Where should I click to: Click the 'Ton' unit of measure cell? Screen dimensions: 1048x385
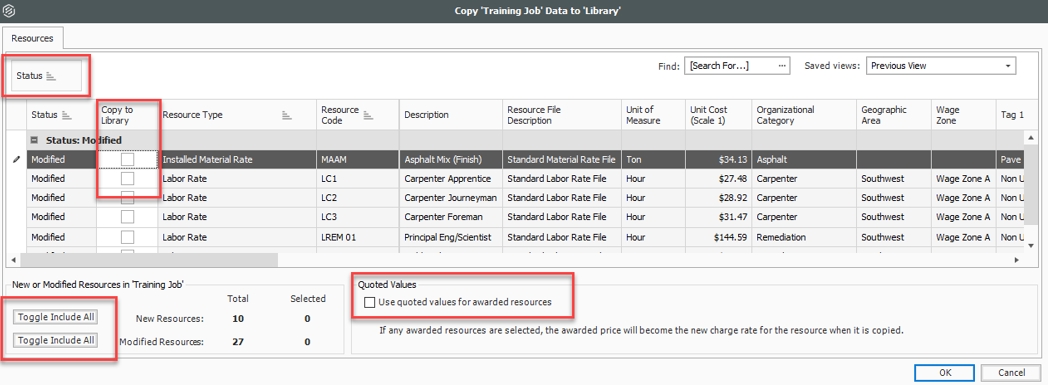[653, 160]
